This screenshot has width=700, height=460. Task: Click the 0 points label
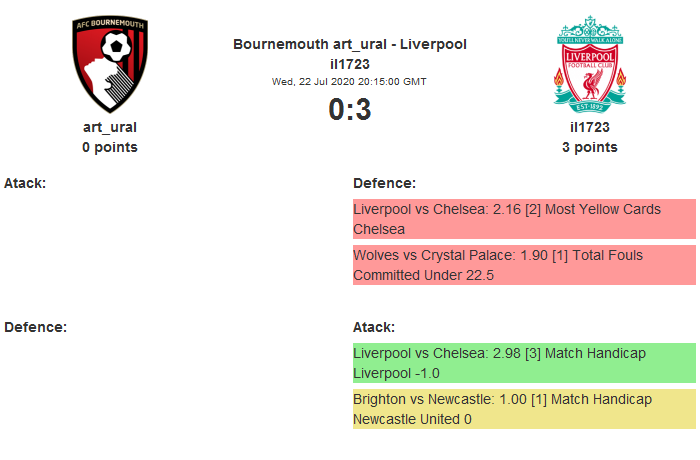(x=110, y=147)
